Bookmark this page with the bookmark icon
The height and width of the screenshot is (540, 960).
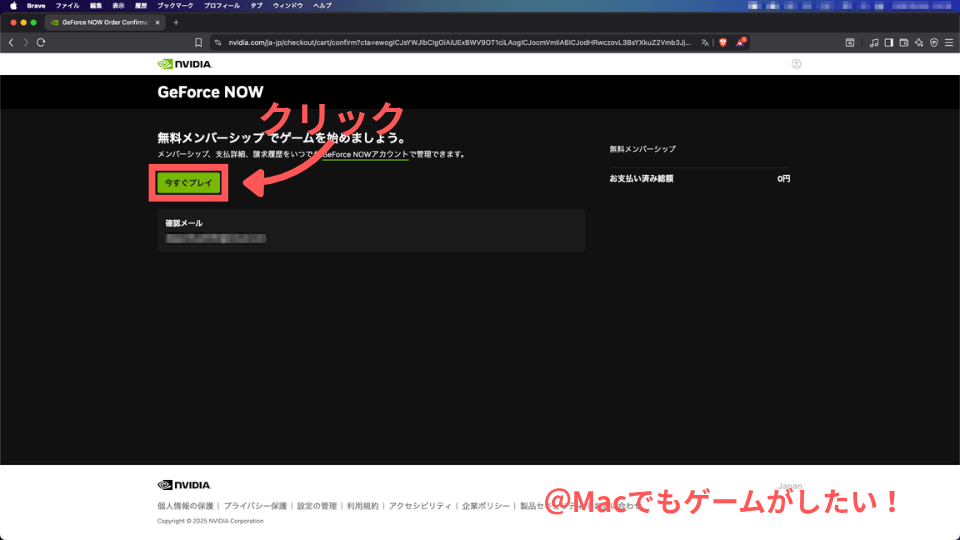199,42
